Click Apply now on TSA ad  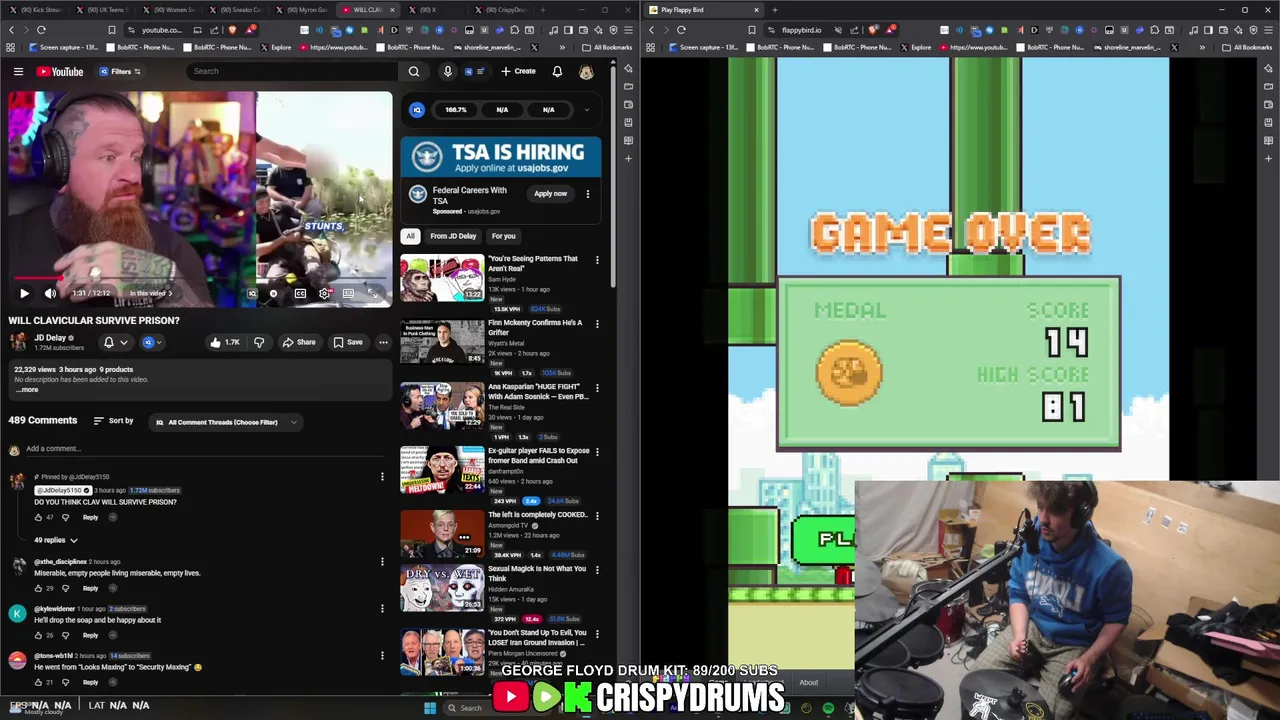point(550,194)
